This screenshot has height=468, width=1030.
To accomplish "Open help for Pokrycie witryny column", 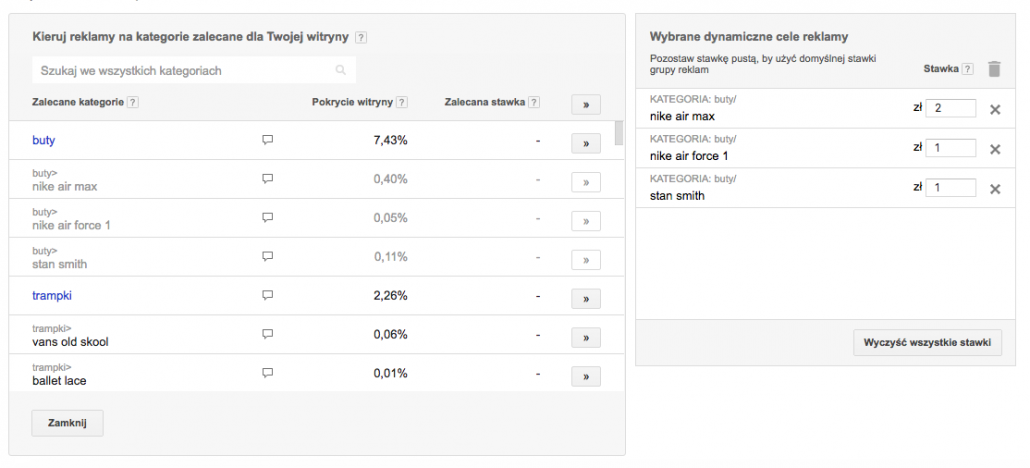I will [x=402, y=102].
